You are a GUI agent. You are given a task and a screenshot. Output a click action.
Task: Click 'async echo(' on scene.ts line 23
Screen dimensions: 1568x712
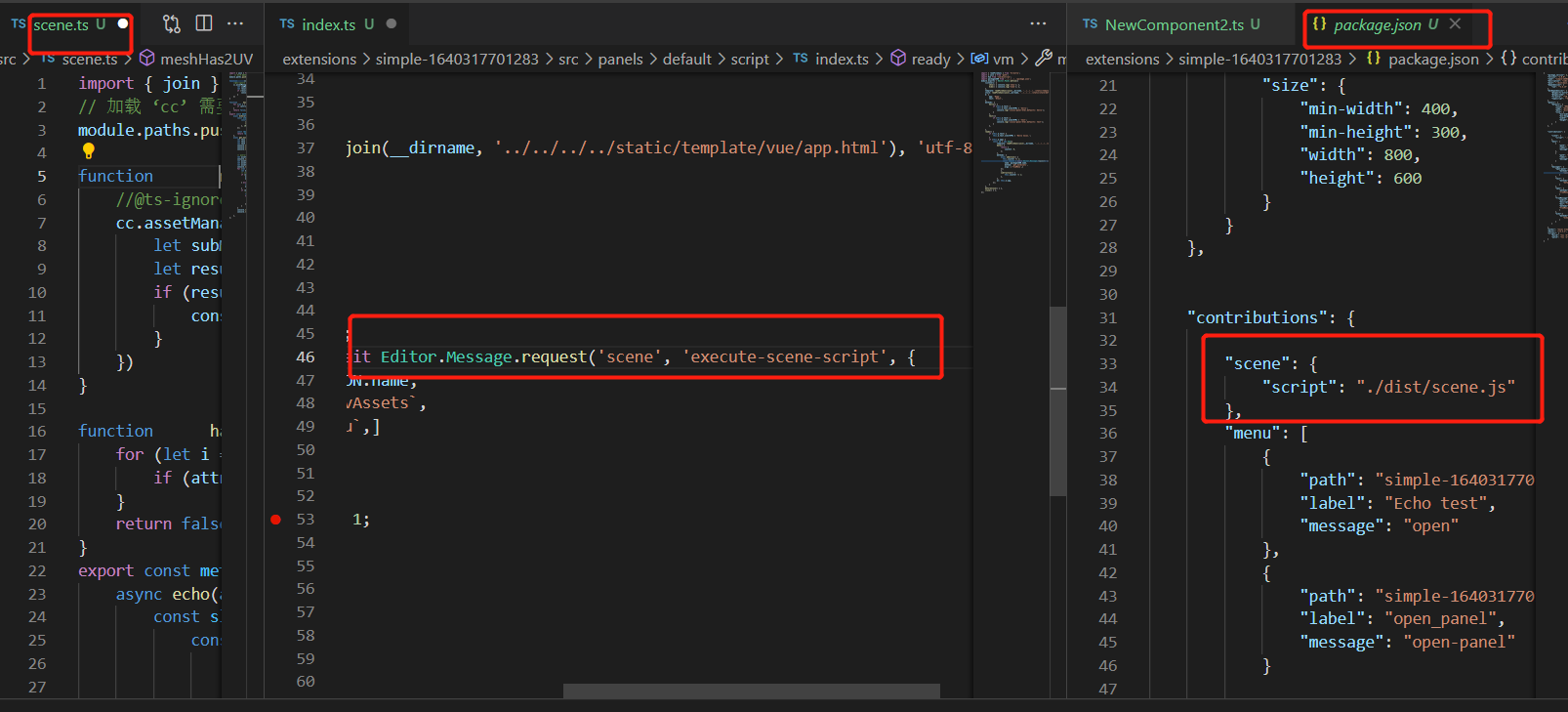168,594
